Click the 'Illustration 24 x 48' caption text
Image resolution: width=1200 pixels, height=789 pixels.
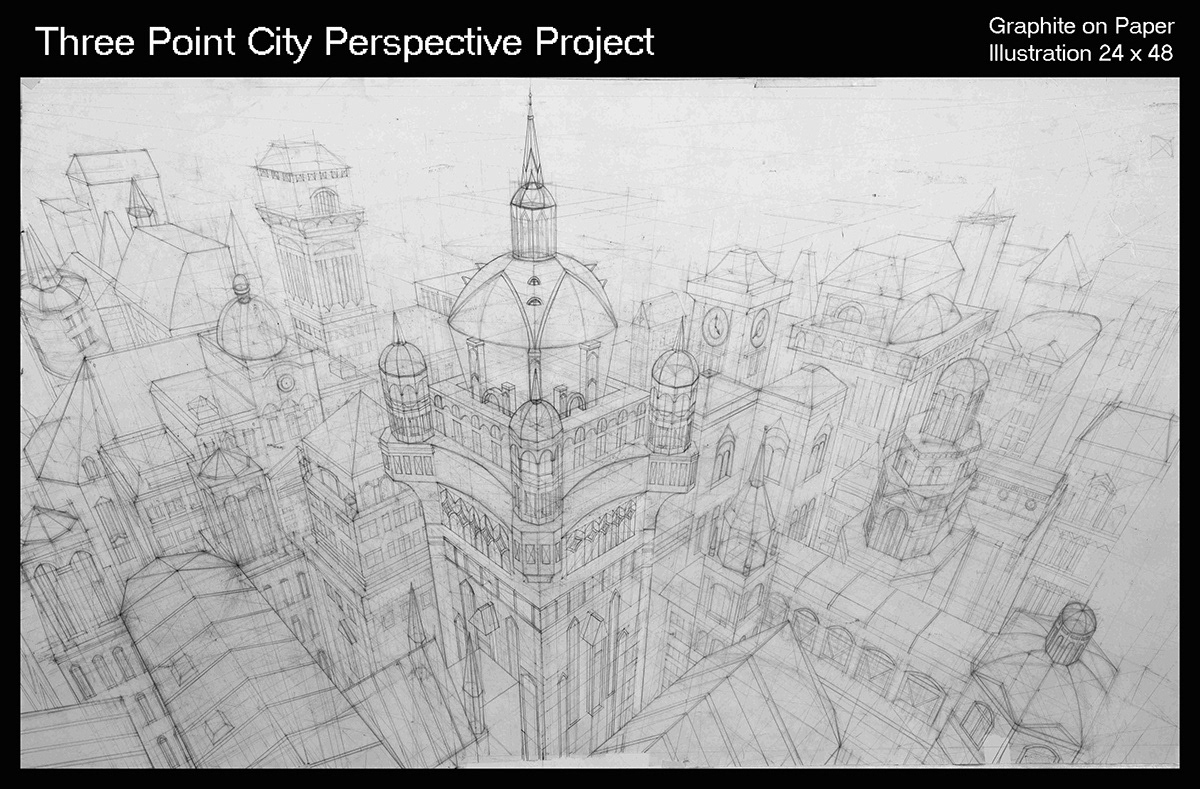point(1081,54)
